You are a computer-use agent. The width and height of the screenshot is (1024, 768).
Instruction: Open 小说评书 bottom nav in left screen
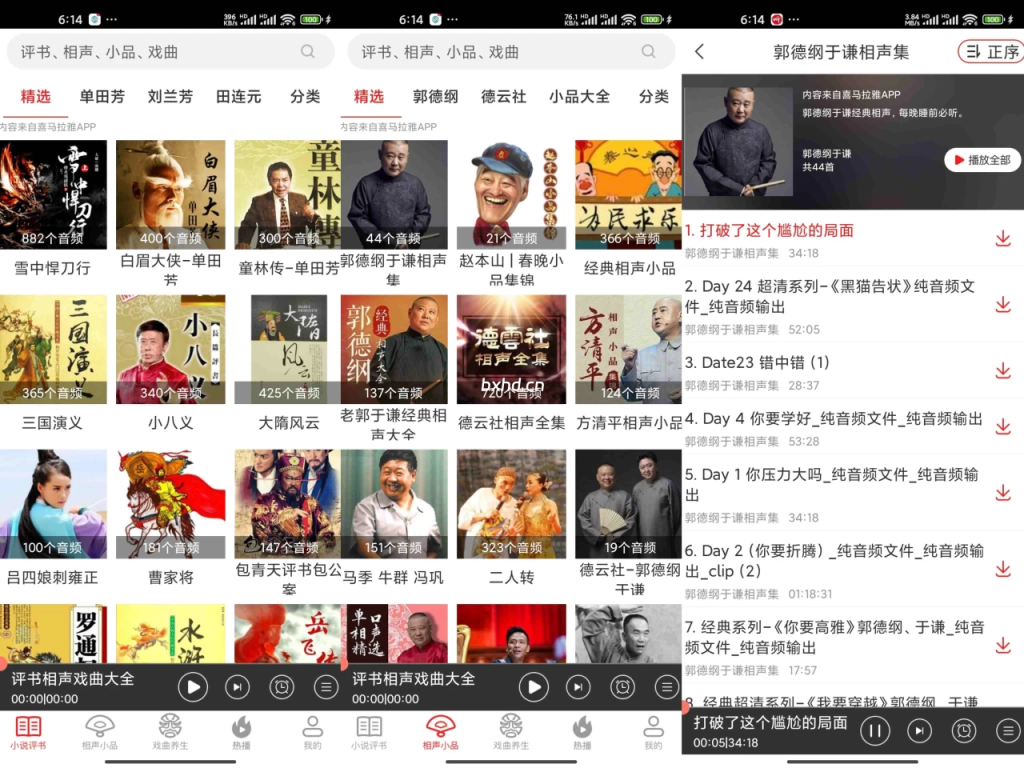28,732
